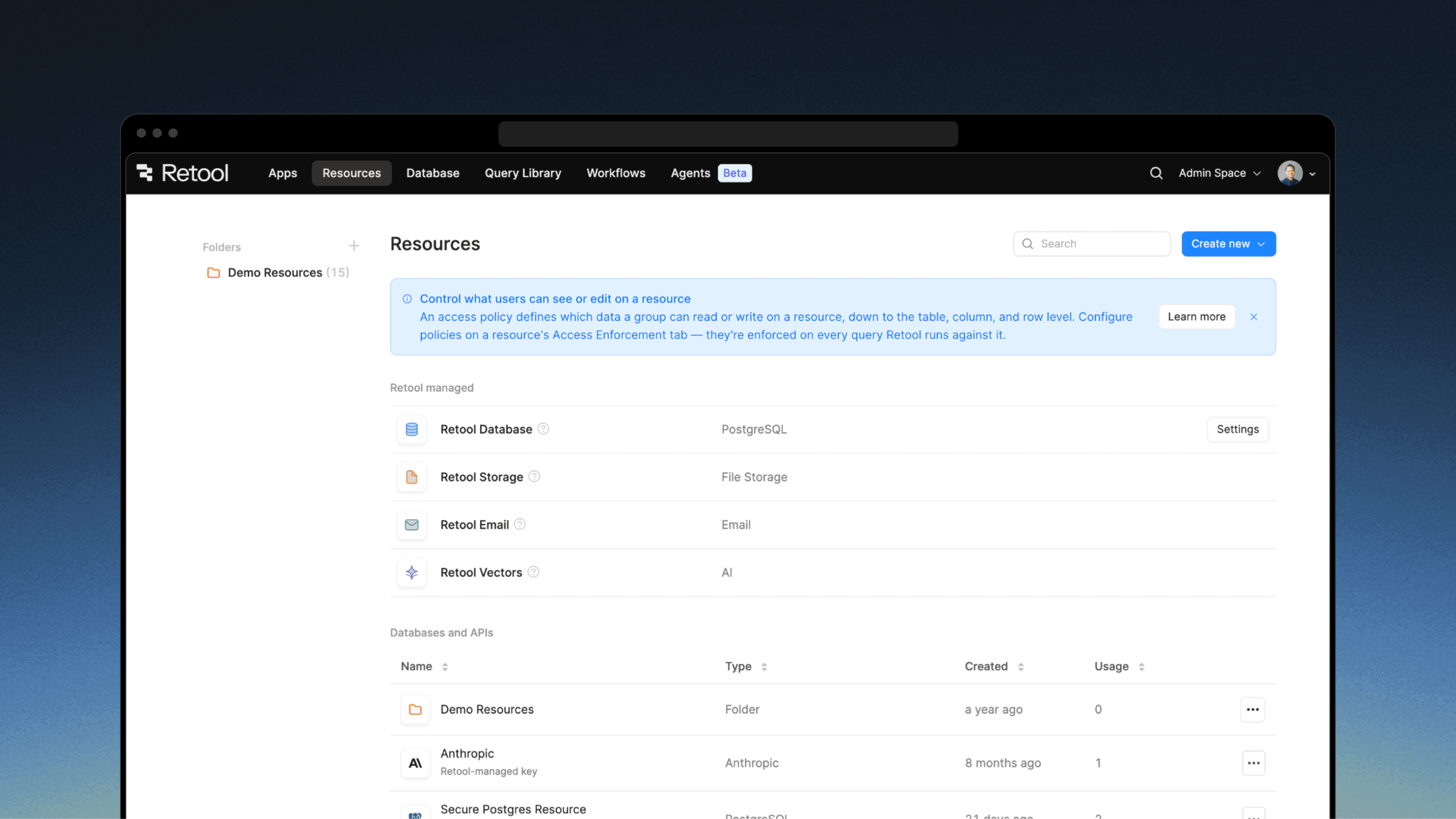
Task: Click the browser address bar
Action: (x=728, y=134)
